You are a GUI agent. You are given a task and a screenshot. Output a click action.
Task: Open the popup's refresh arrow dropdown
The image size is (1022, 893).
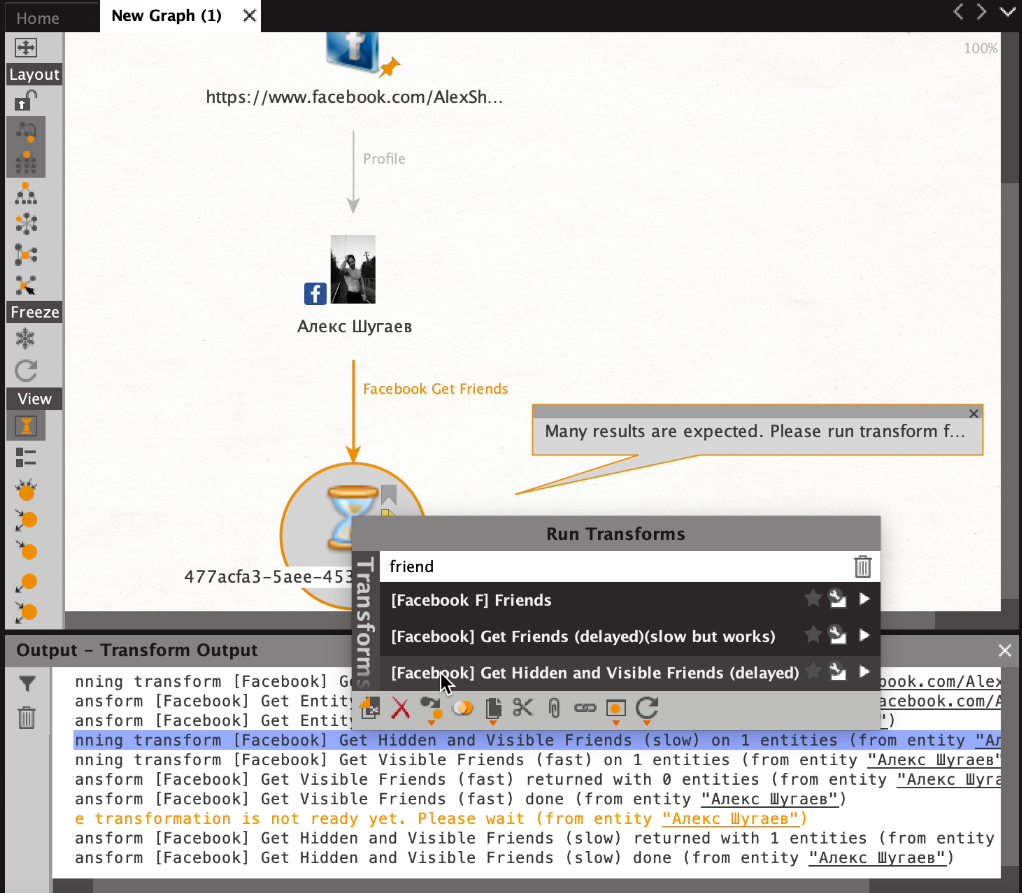coord(647,709)
